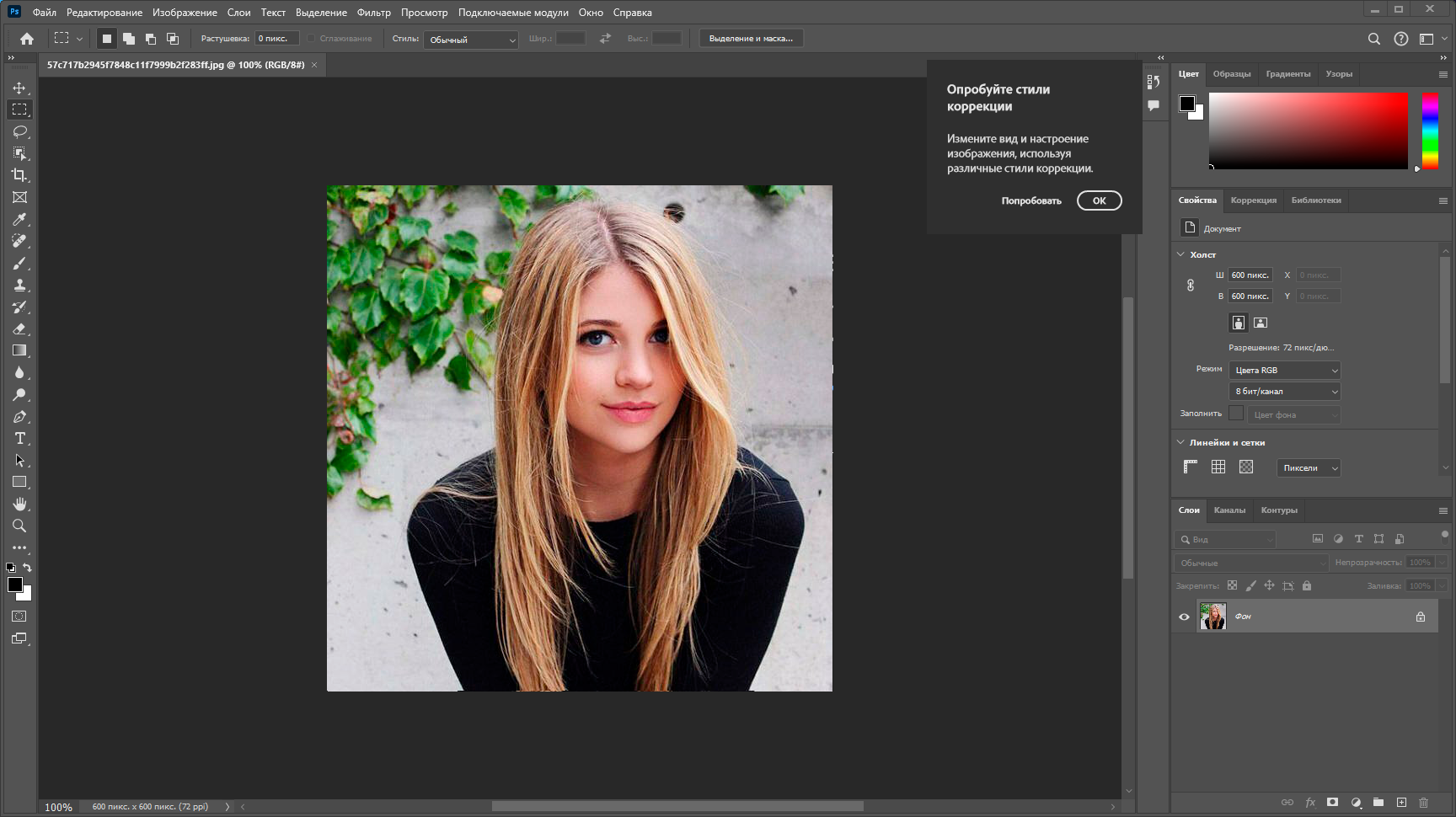Image resolution: width=1456 pixels, height=817 pixels.
Task: Select the Zoom tool
Action: (x=19, y=526)
